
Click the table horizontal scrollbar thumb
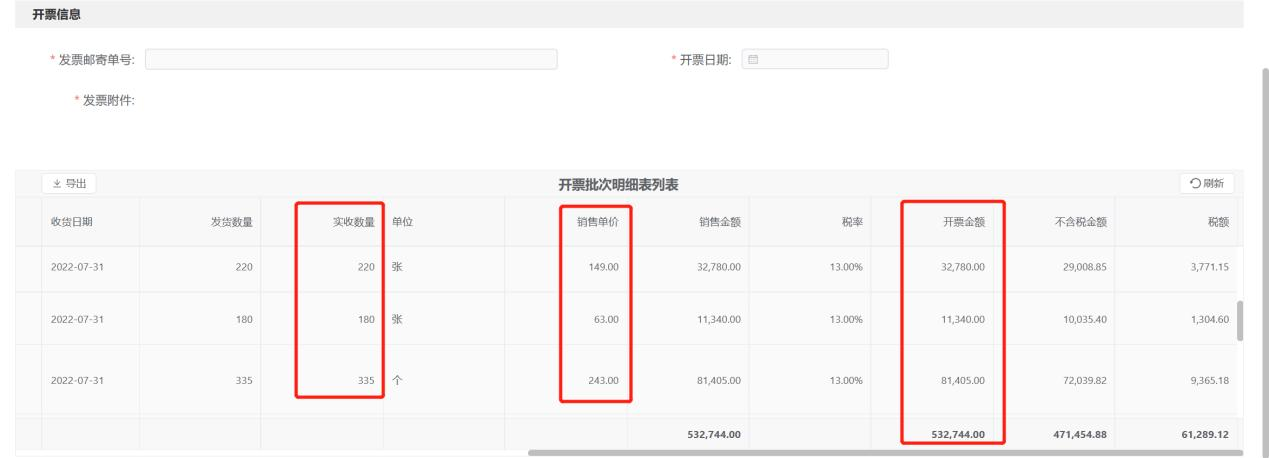coord(885,453)
